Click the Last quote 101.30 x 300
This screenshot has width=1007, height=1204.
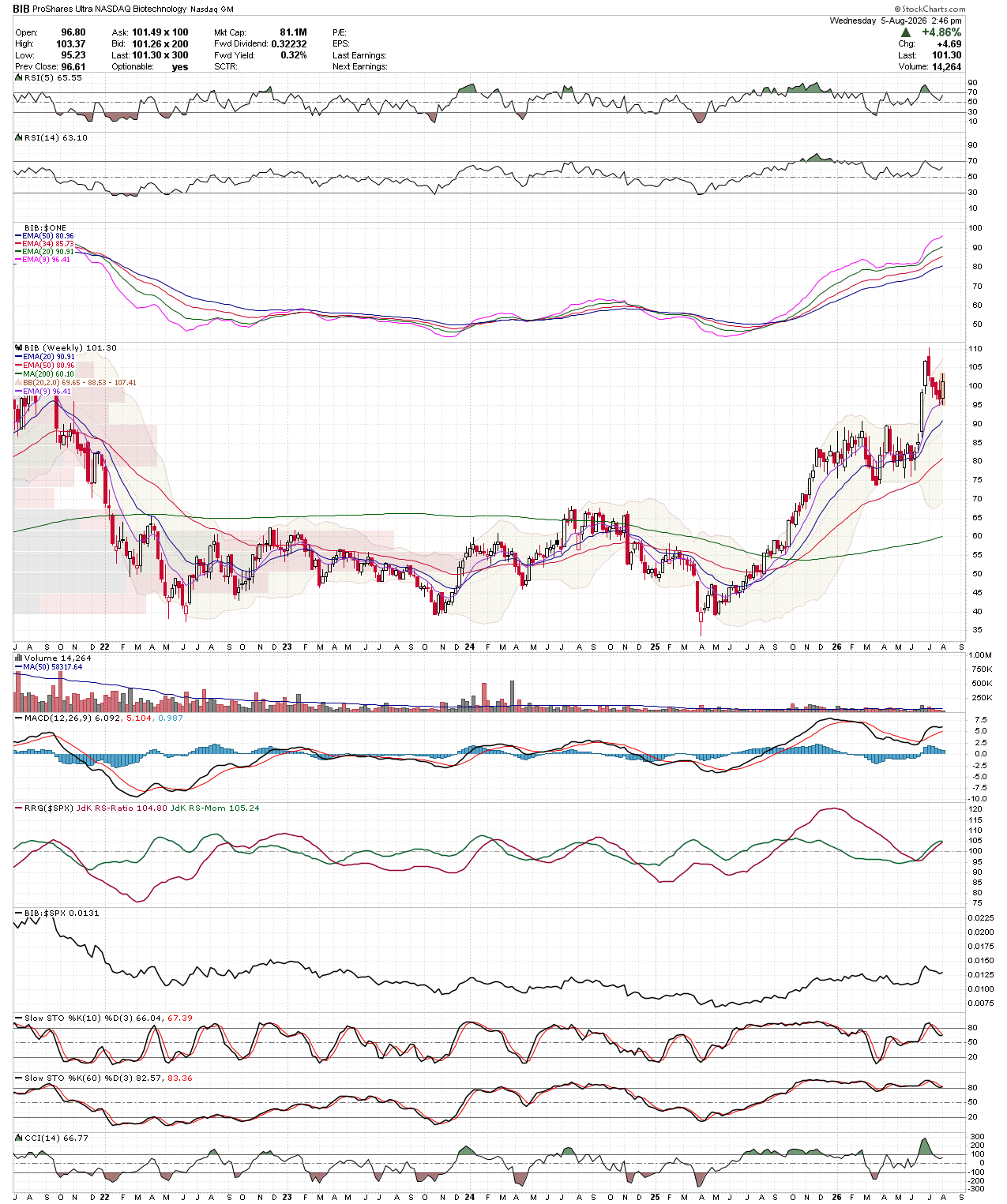pyautogui.click(x=160, y=55)
